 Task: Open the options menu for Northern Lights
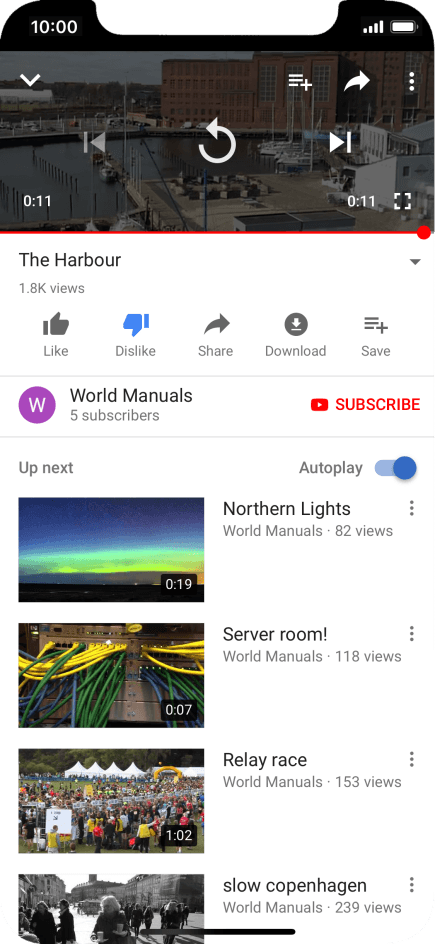412,508
